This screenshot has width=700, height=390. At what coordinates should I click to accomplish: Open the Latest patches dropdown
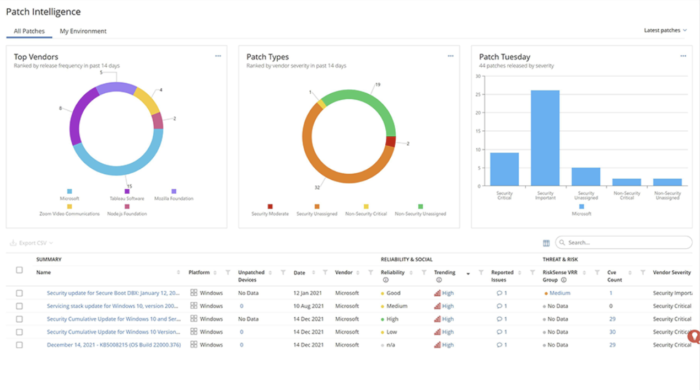(x=665, y=30)
